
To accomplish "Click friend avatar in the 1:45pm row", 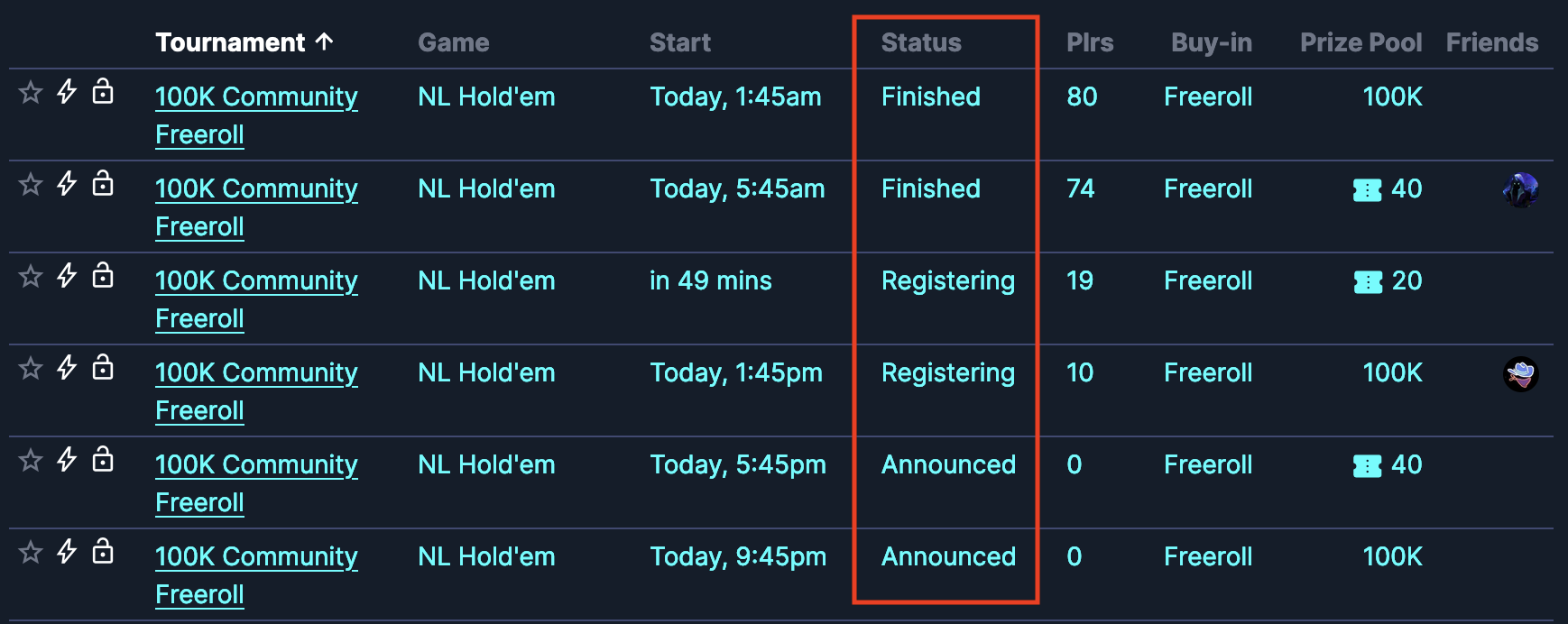I will [x=1520, y=373].
